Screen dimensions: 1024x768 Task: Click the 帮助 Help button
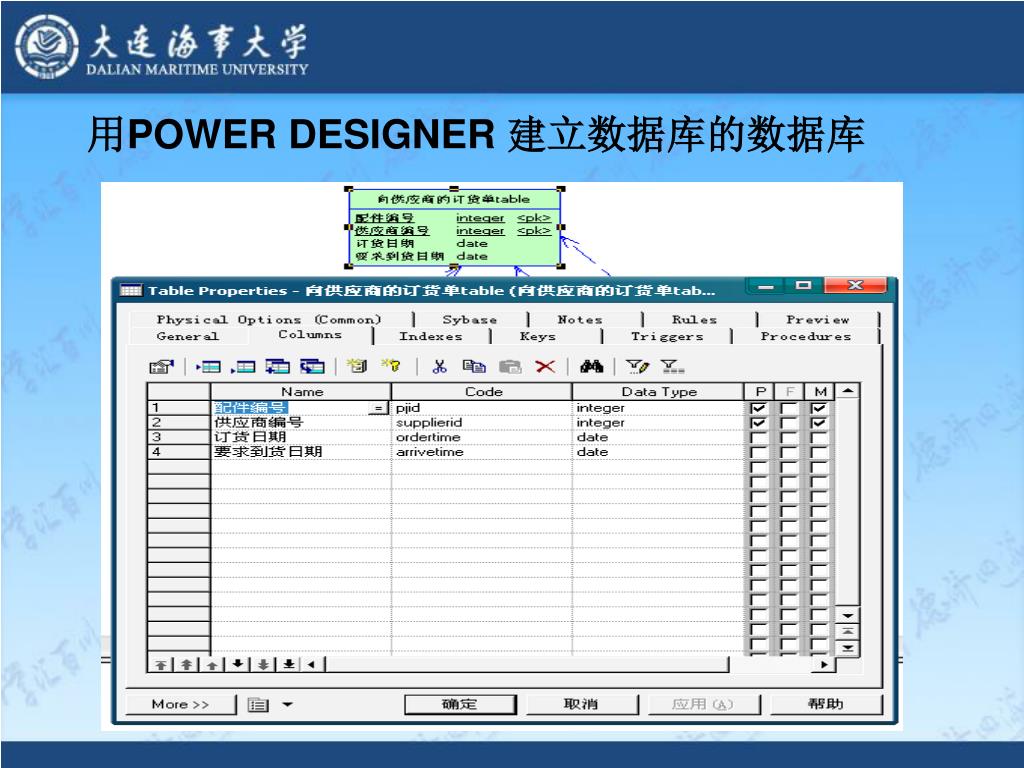pos(825,705)
